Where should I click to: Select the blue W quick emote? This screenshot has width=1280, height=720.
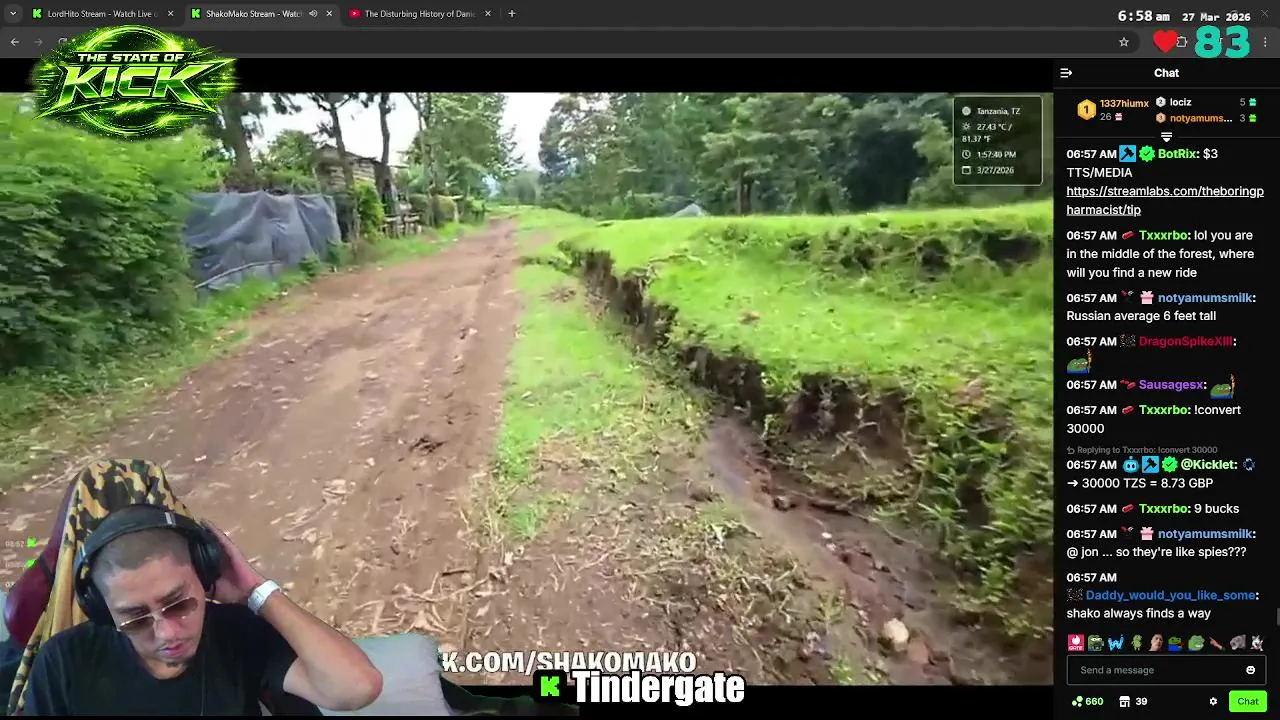pos(1116,643)
